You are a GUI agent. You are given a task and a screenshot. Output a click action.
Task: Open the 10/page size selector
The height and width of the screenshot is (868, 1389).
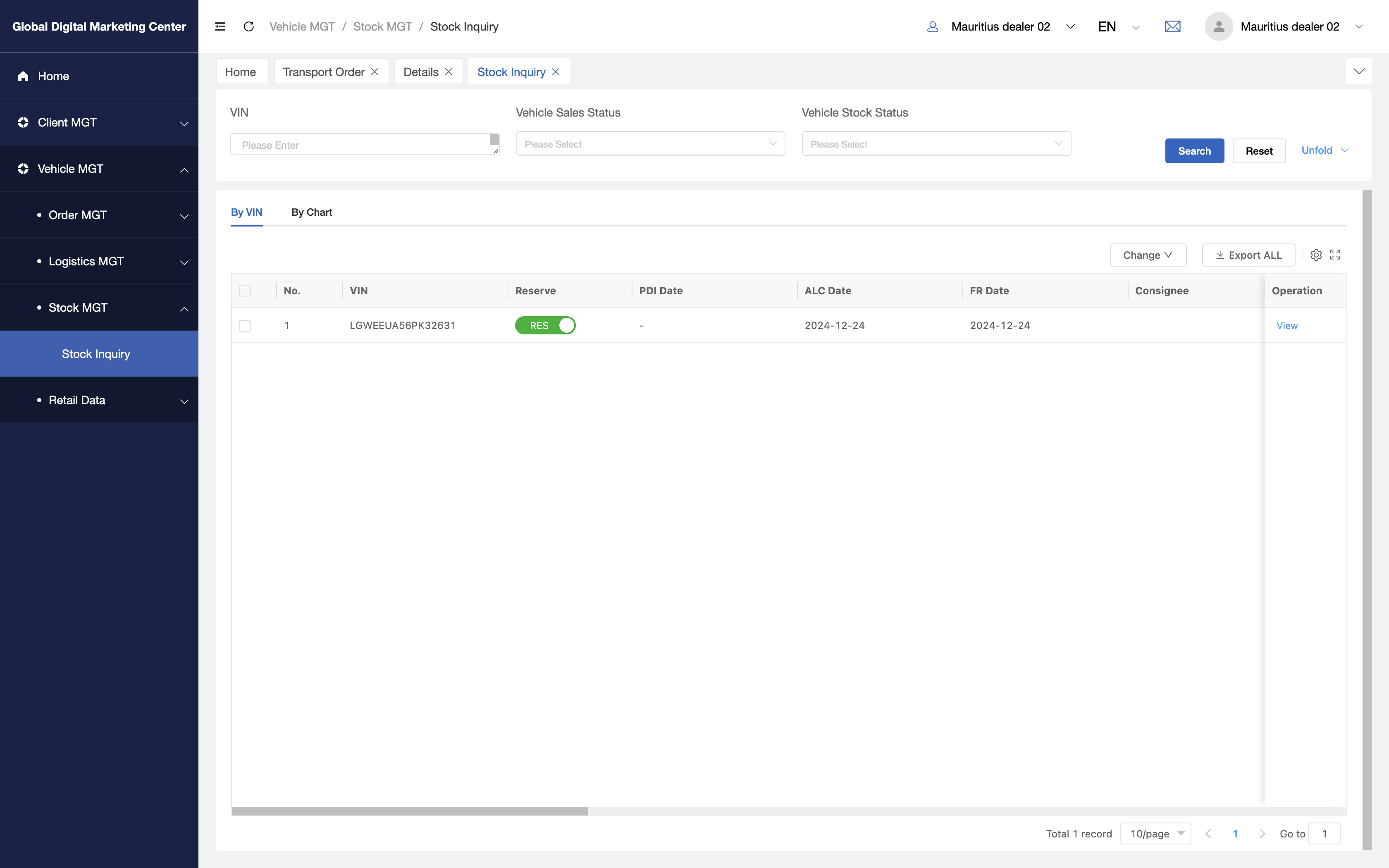pos(1155,834)
